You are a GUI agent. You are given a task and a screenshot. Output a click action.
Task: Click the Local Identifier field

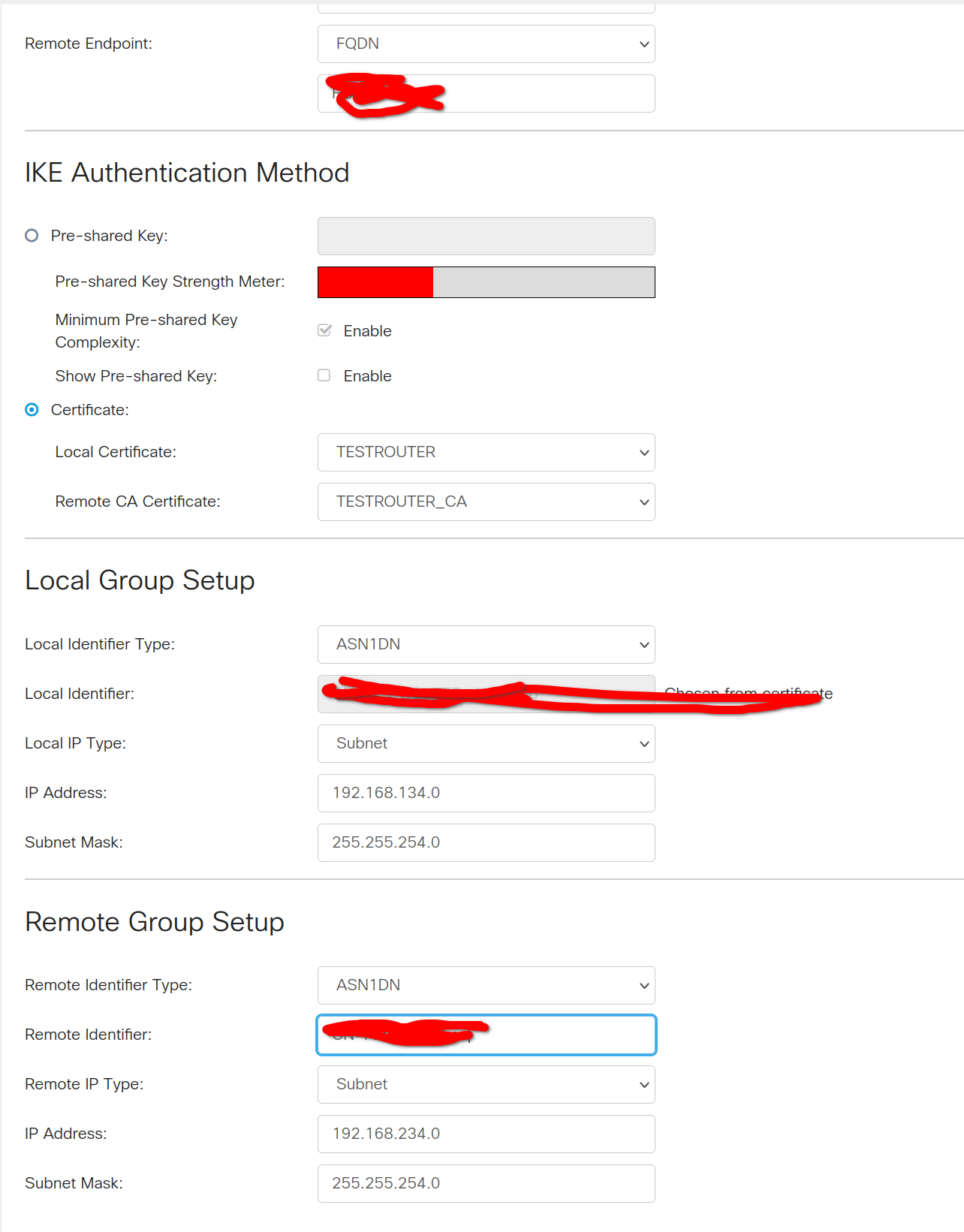coord(486,694)
